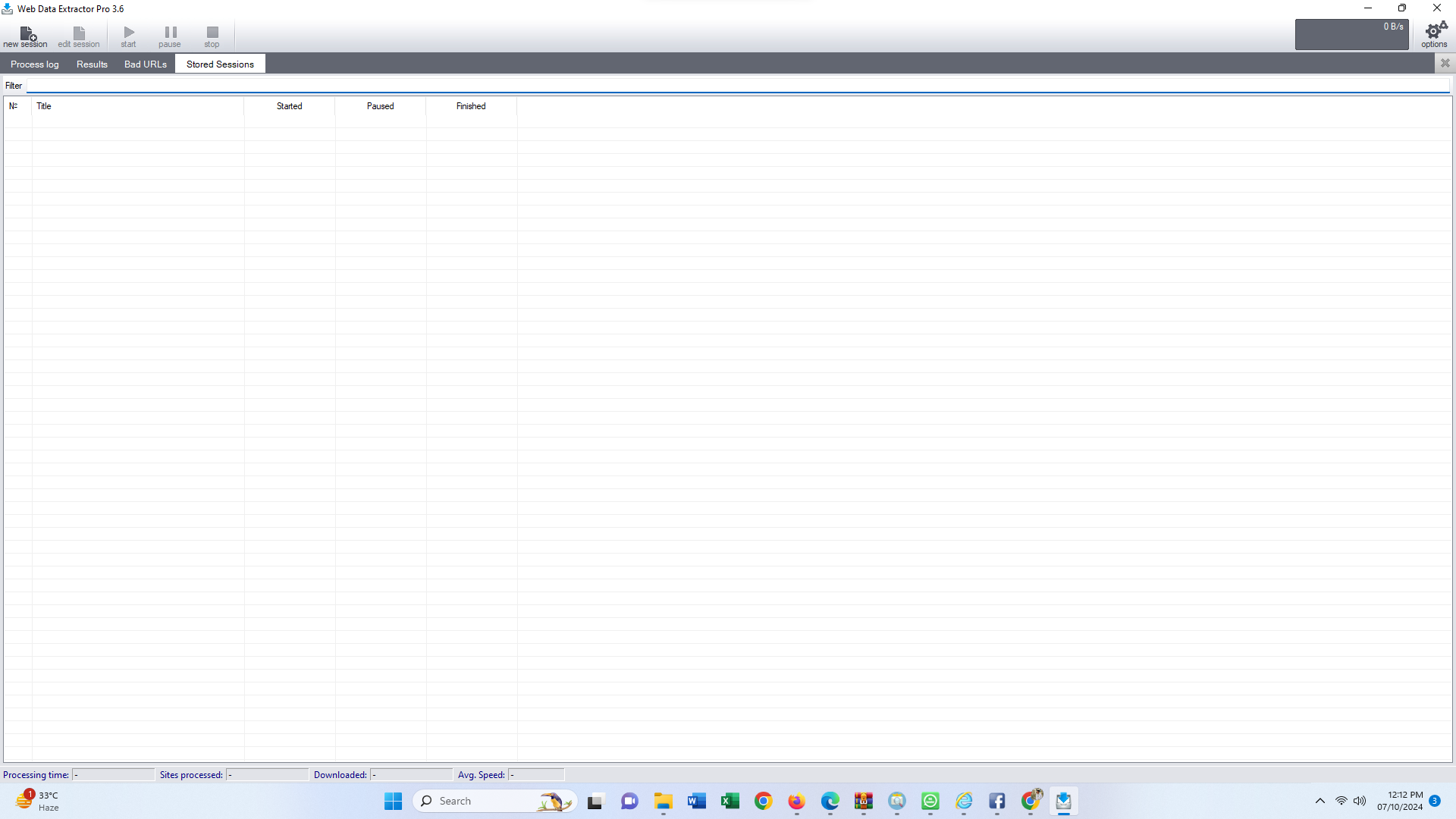Create a new session
The height and width of the screenshot is (819, 1456).
point(27,35)
